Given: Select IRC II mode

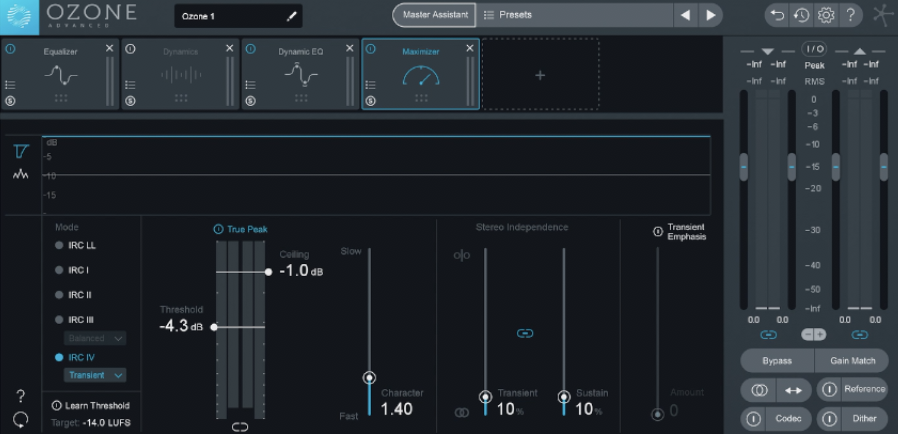Looking at the screenshot, I should 73,295.
